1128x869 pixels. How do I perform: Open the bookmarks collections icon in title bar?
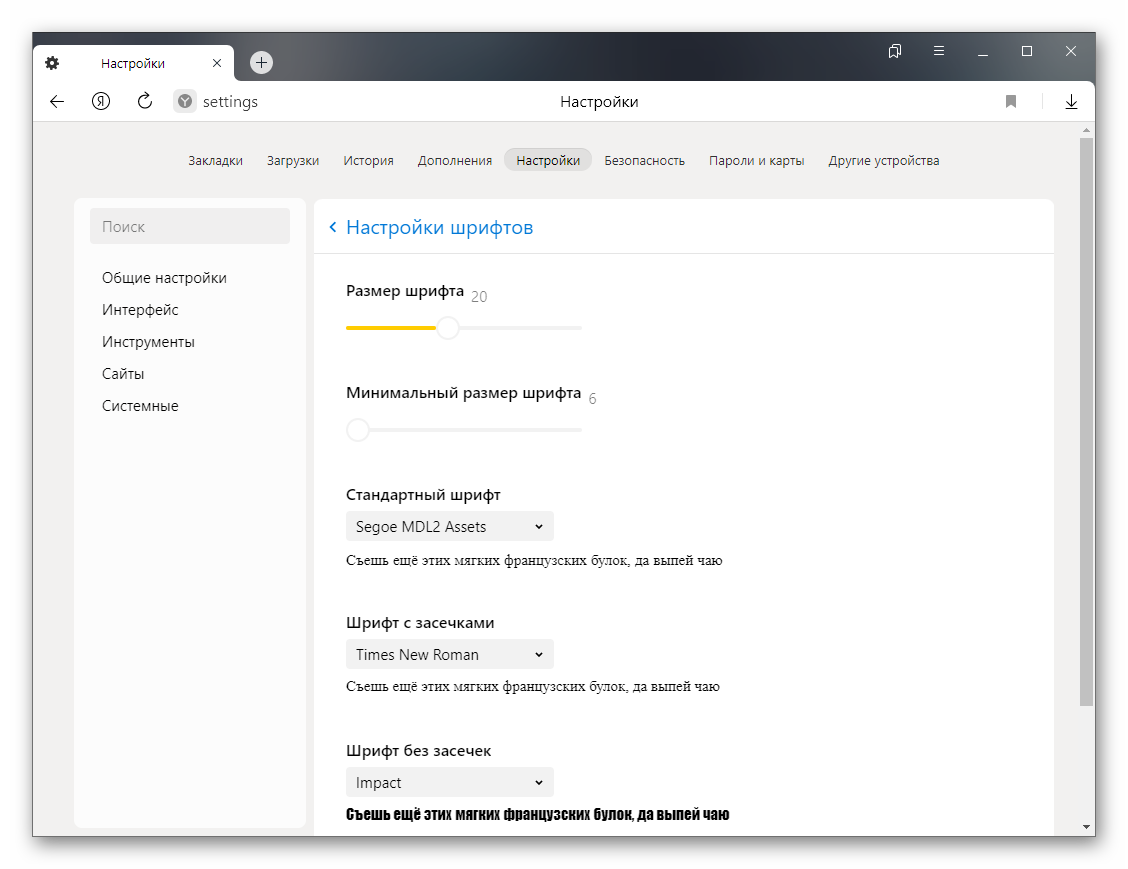895,51
